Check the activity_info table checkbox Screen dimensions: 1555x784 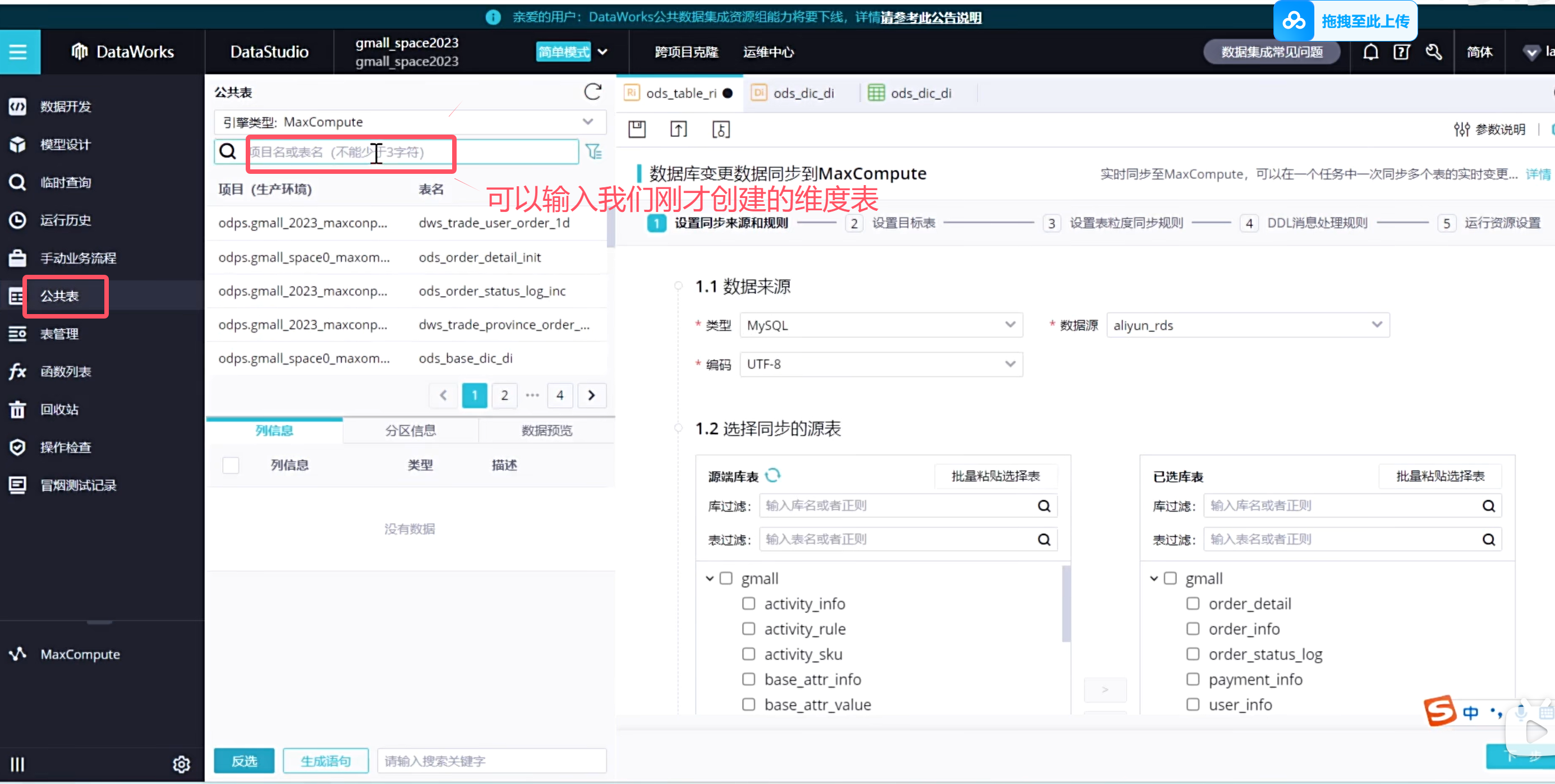pyautogui.click(x=748, y=603)
